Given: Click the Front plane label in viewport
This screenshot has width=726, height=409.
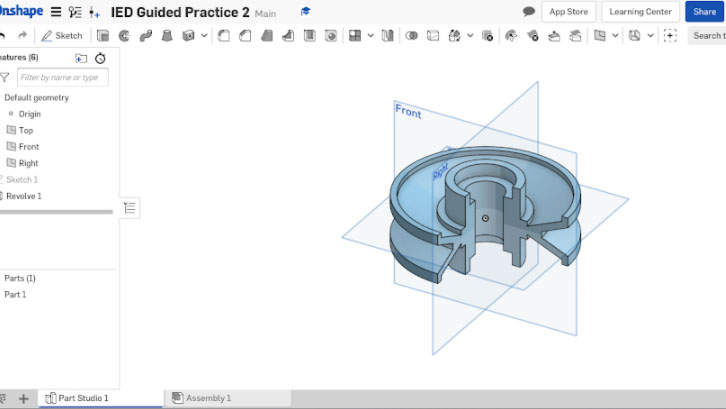Looking at the screenshot, I should click(408, 112).
